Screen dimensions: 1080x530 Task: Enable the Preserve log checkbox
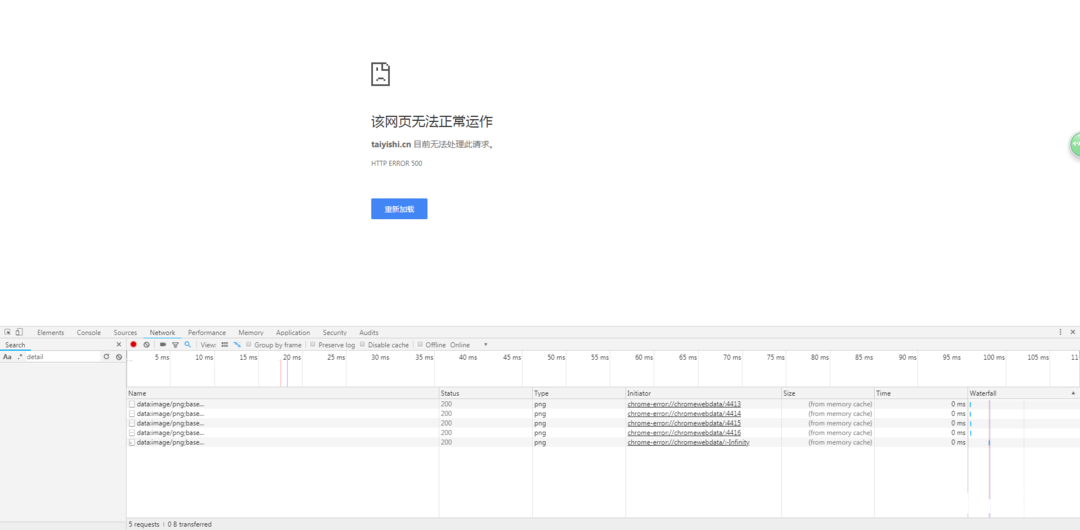click(x=313, y=345)
